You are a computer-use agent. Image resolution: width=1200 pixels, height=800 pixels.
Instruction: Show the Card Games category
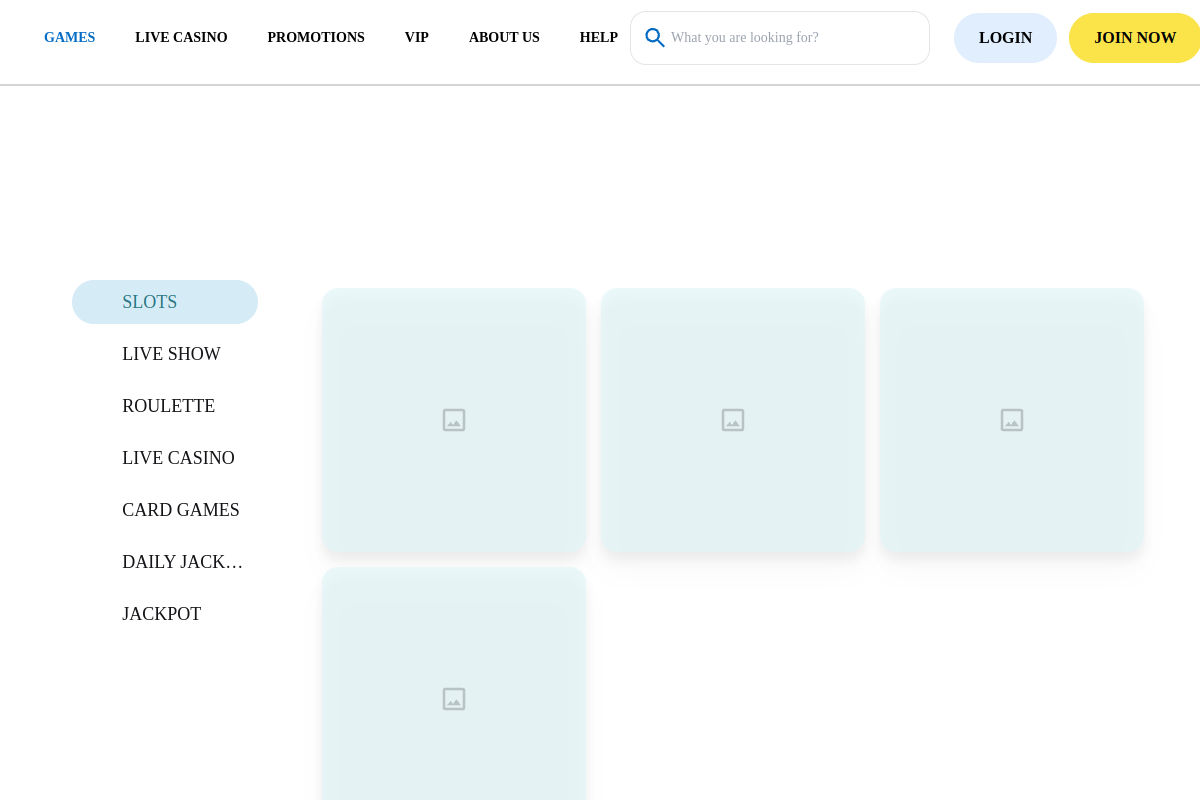(x=165, y=510)
